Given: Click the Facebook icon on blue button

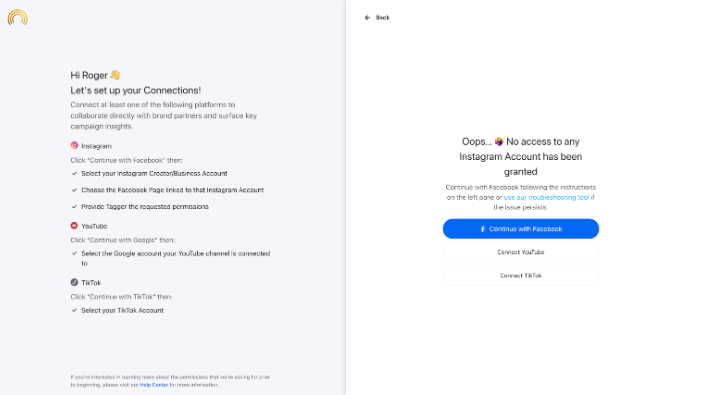Looking at the screenshot, I should (482, 229).
